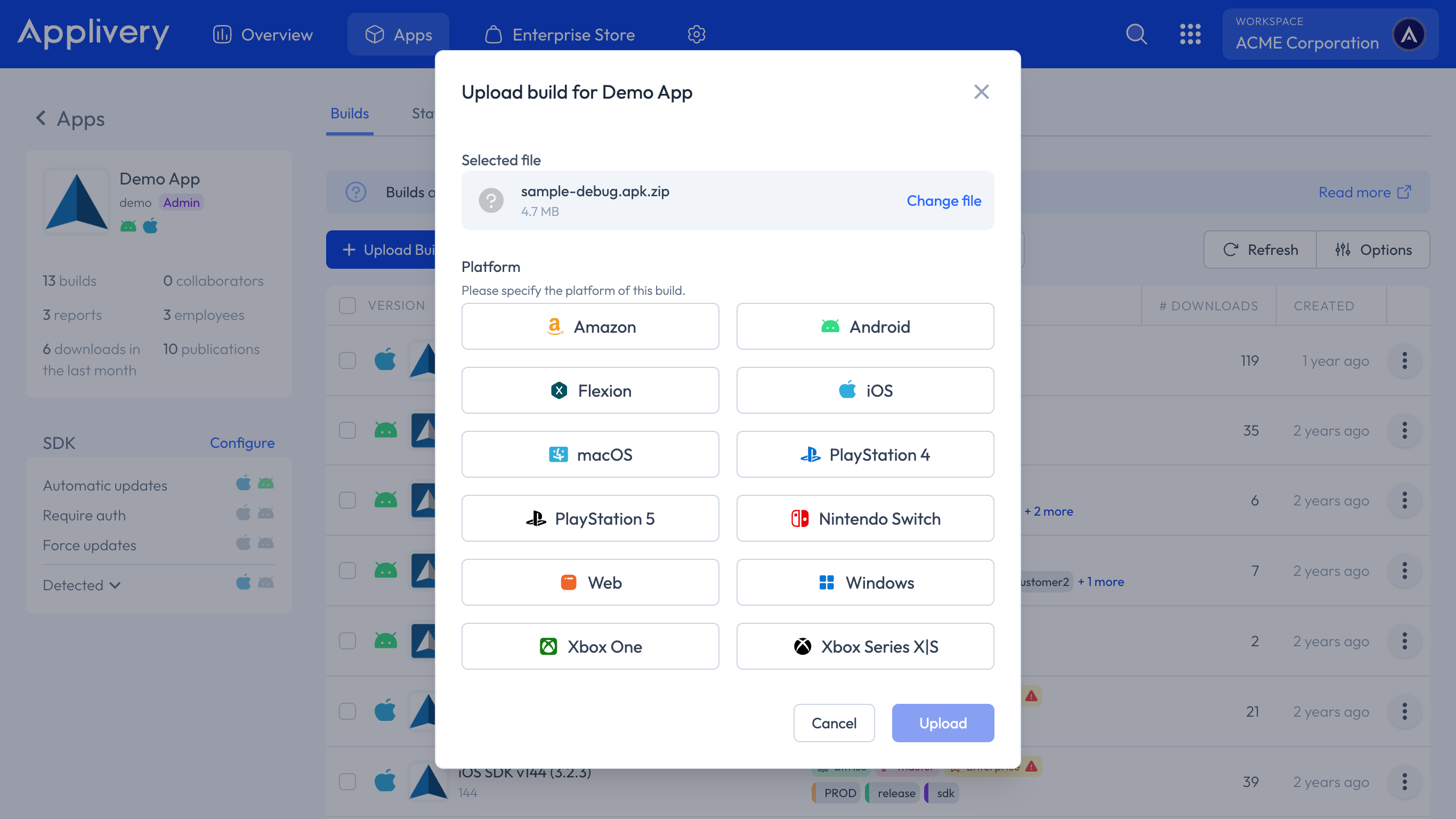Viewport: 1456px width, 819px height.
Task: Open Enterprise Store navigation item
Action: pos(560,35)
